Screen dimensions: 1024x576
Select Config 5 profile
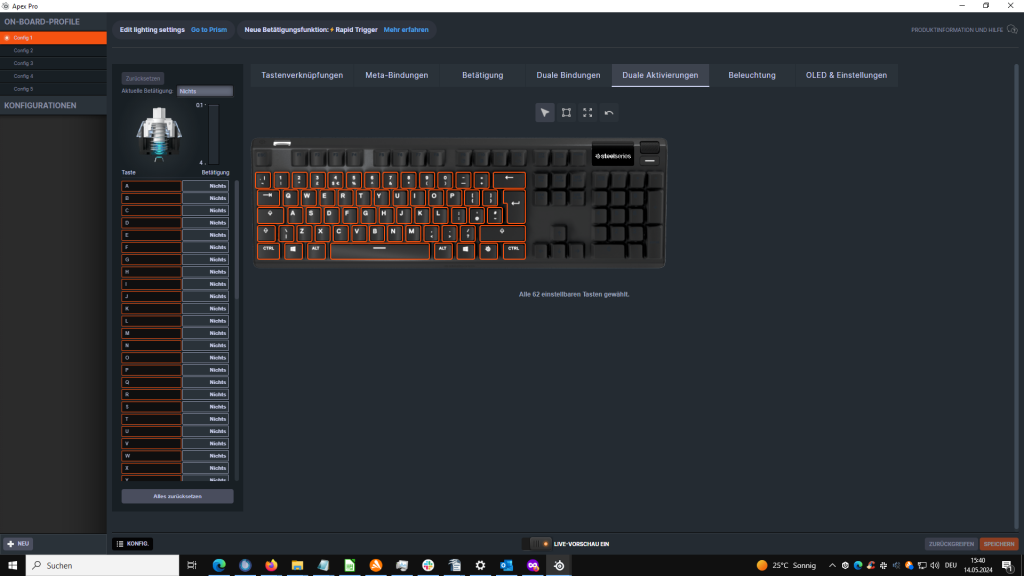pos(54,89)
